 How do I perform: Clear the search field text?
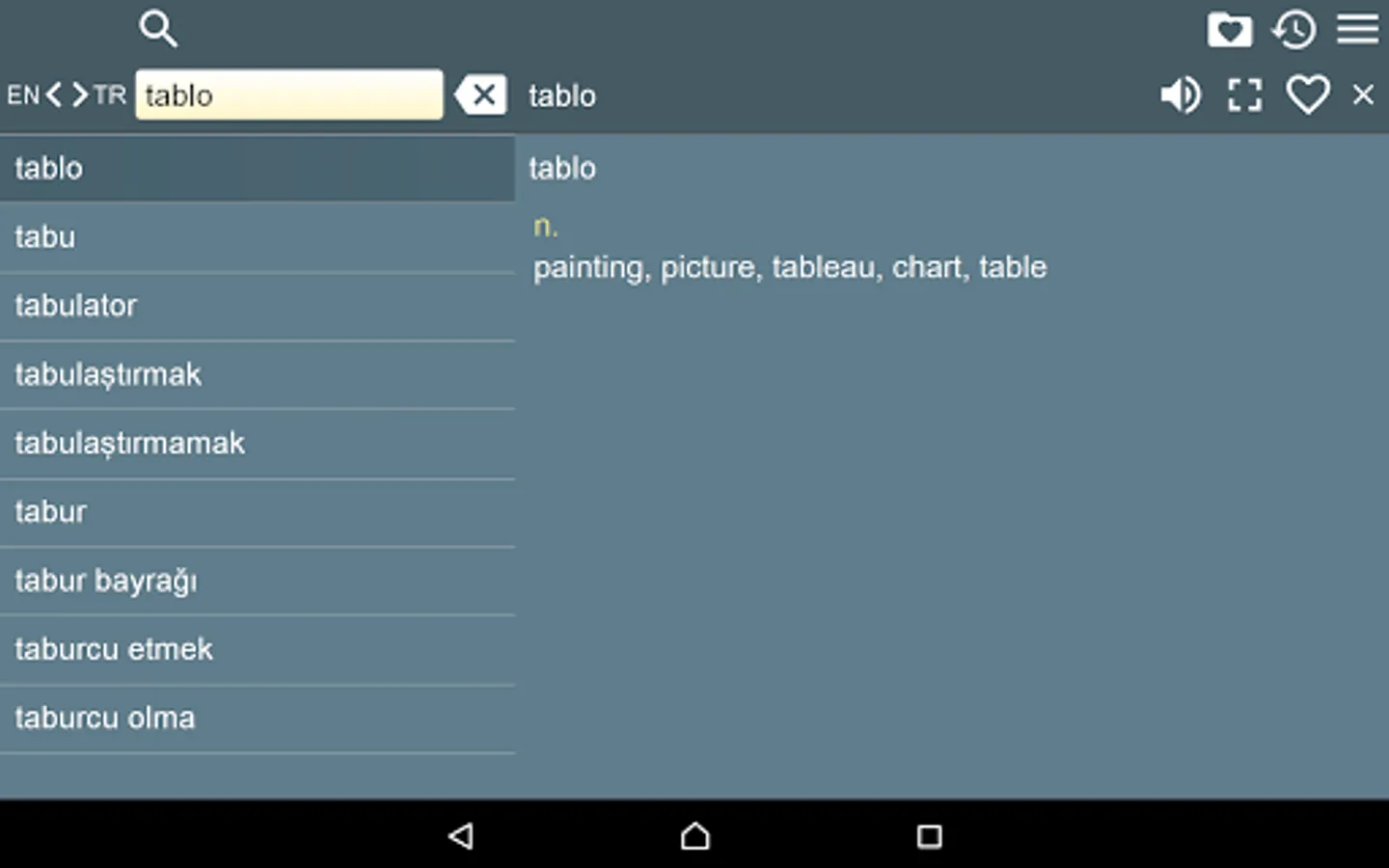pos(481,95)
